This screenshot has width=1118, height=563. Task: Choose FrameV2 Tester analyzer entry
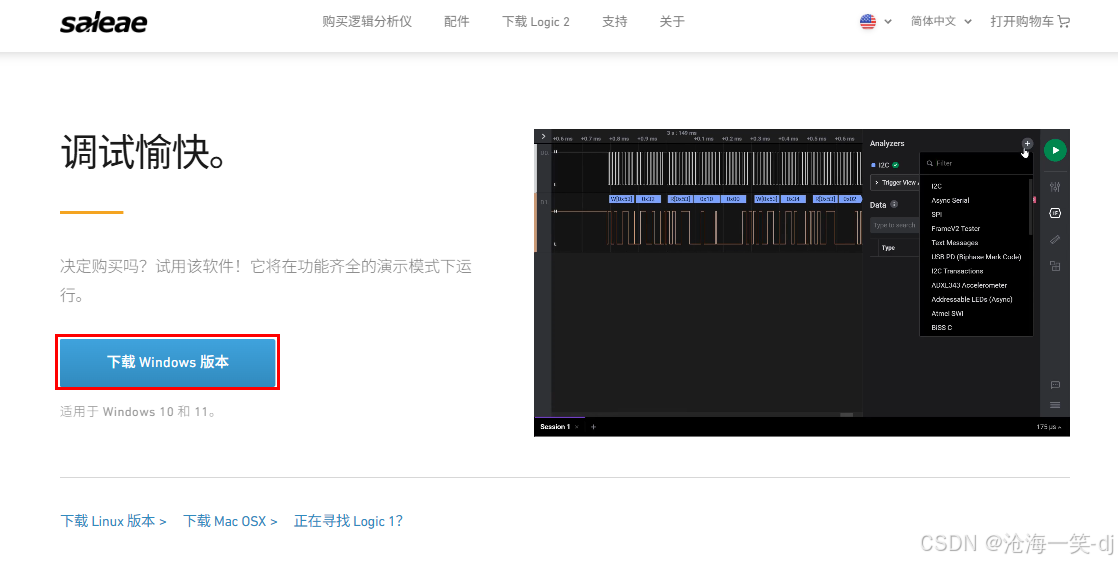point(955,228)
